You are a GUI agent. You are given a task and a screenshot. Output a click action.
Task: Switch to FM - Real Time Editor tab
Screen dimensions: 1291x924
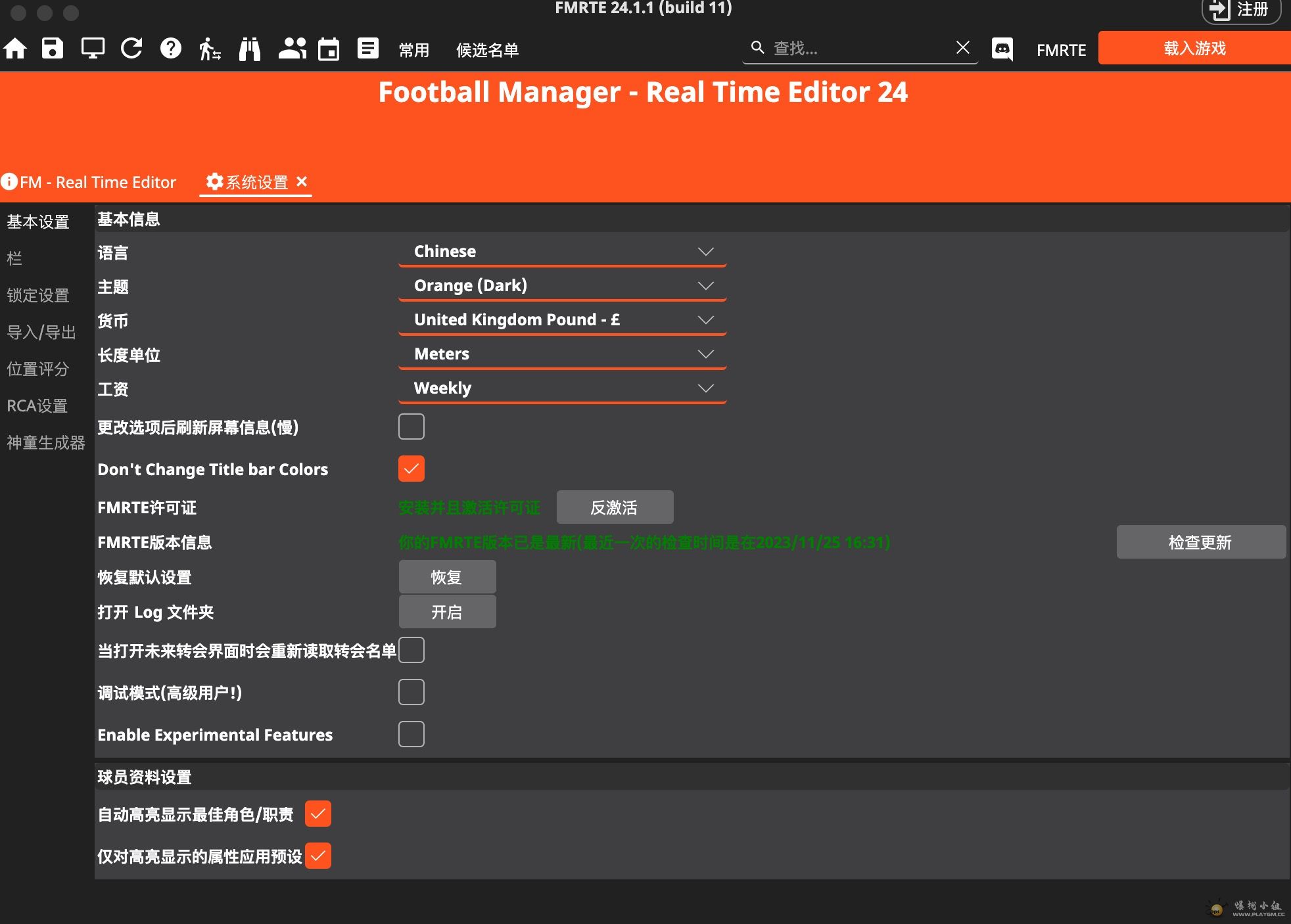coord(89,182)
